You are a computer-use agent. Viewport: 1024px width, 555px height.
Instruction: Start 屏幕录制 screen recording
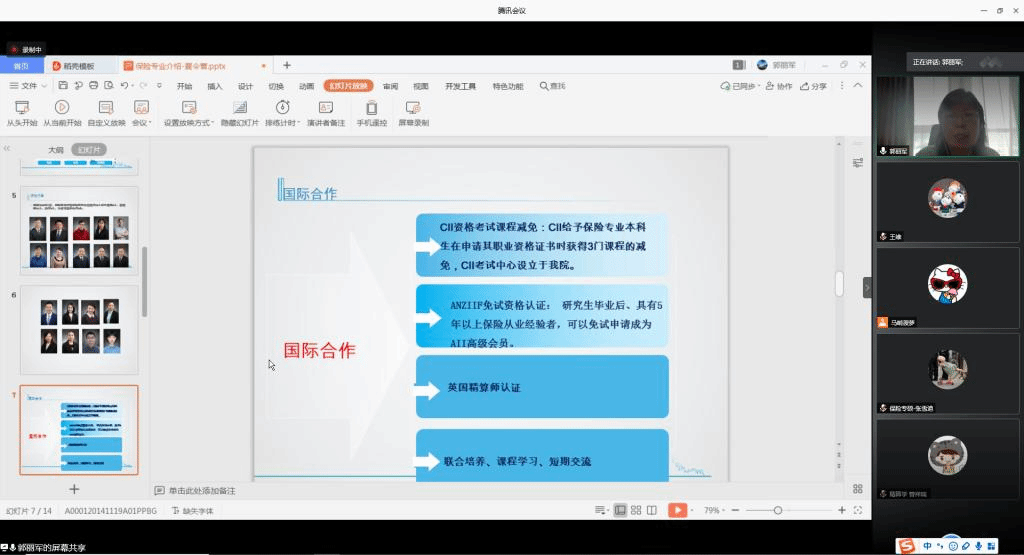point(413,108)
